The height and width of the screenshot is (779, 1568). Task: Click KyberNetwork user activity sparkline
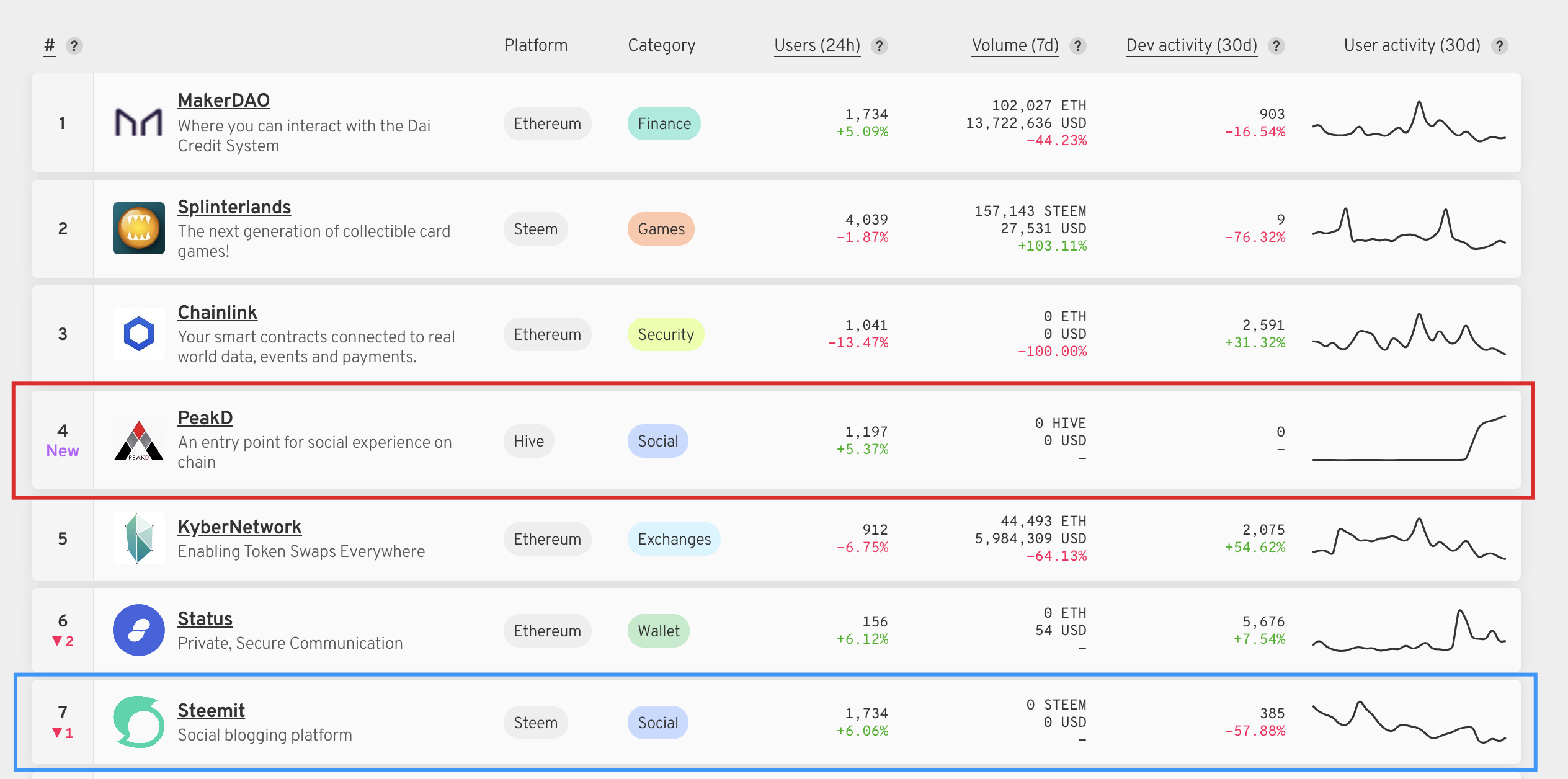(x=1409, y=538)
